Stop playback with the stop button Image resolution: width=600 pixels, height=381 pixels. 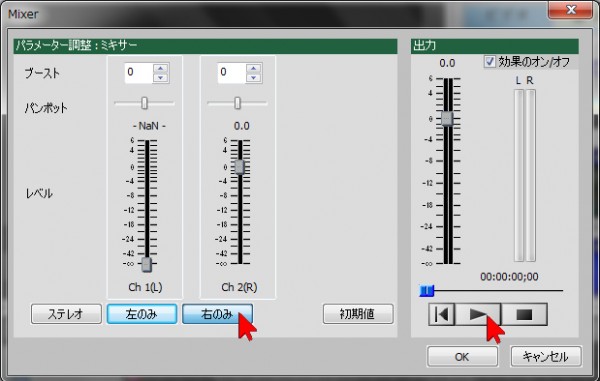click(524, 314)
